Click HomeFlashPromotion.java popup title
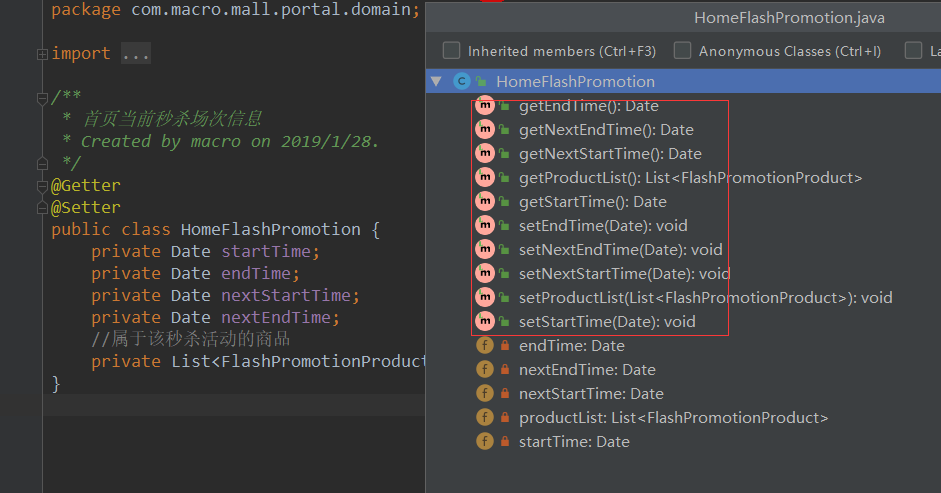 (x=789, y=18)
